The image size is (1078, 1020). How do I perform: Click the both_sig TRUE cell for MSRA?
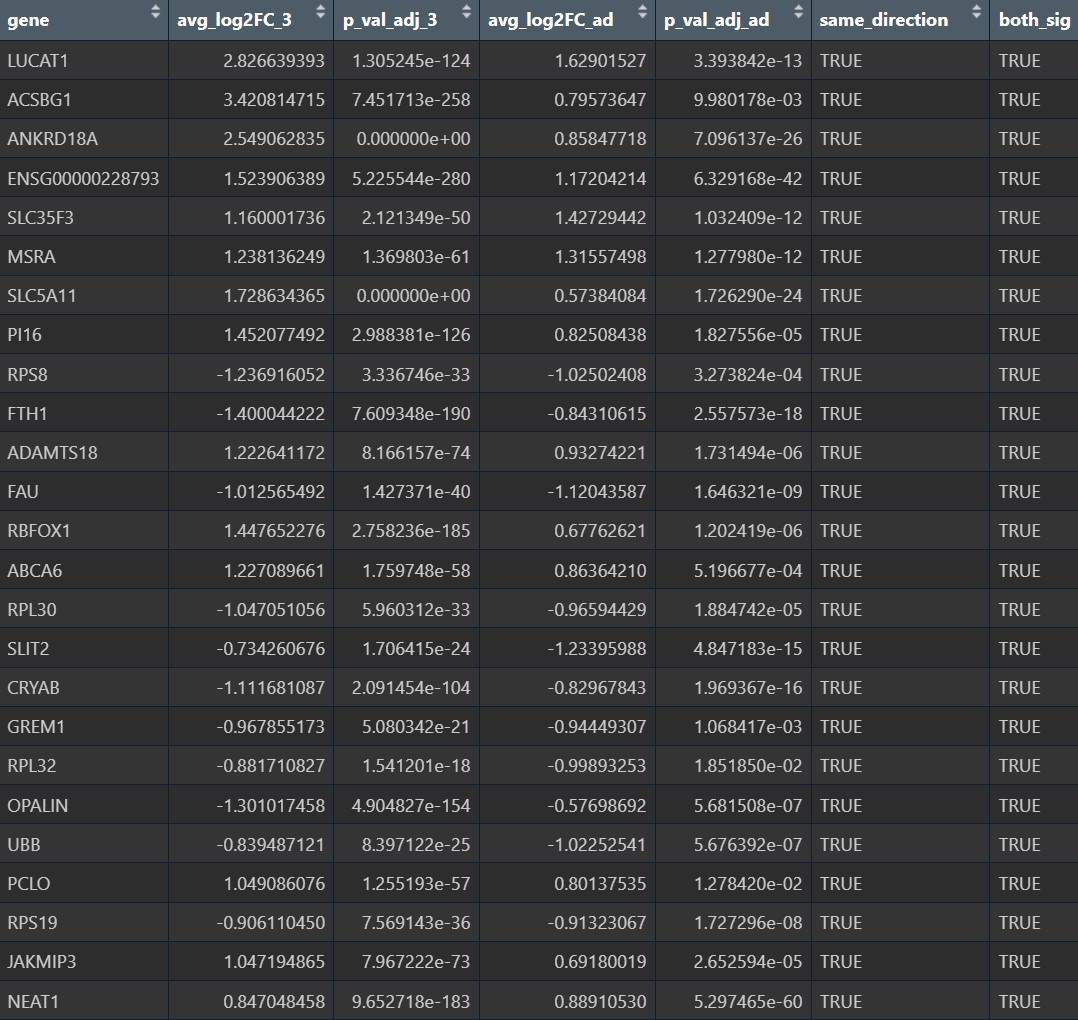tap(1019, 257)
